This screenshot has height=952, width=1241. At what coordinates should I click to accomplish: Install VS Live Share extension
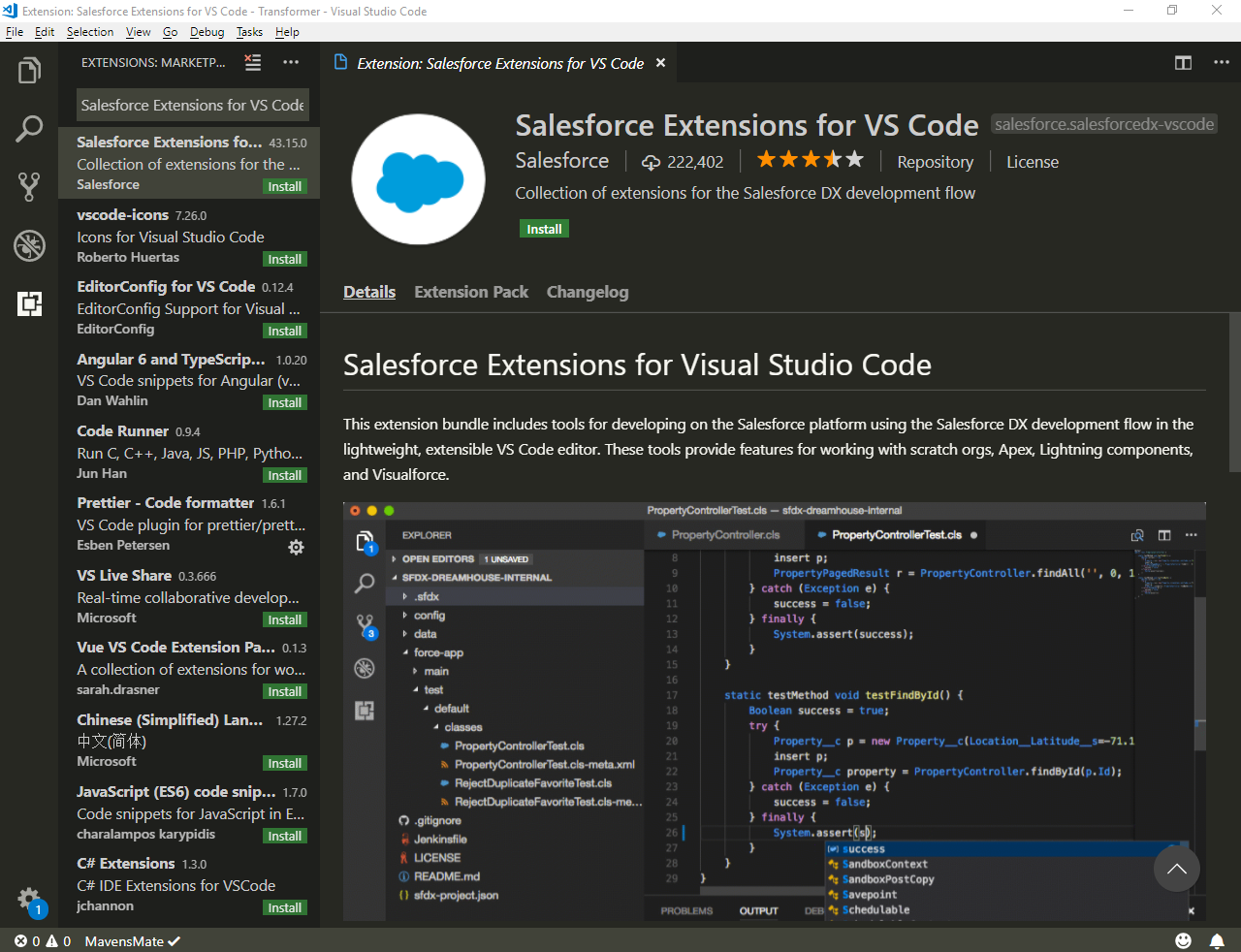click(285, 619)
